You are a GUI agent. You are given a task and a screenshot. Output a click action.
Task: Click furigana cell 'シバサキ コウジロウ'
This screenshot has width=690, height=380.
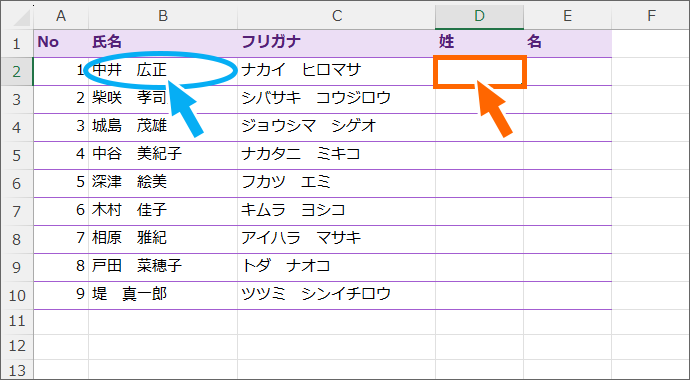pyautogui.click(x=337, y=100)
